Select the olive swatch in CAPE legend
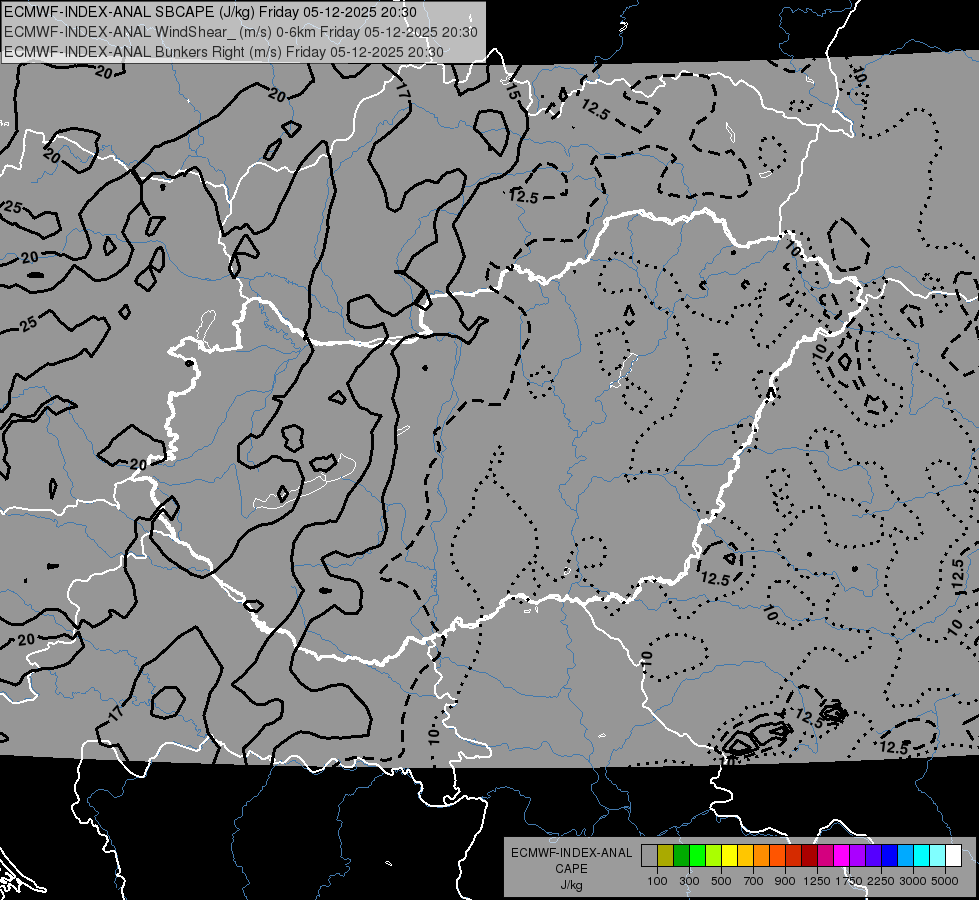Viewport: 979px width, 900px height. (x=666, y=856)
